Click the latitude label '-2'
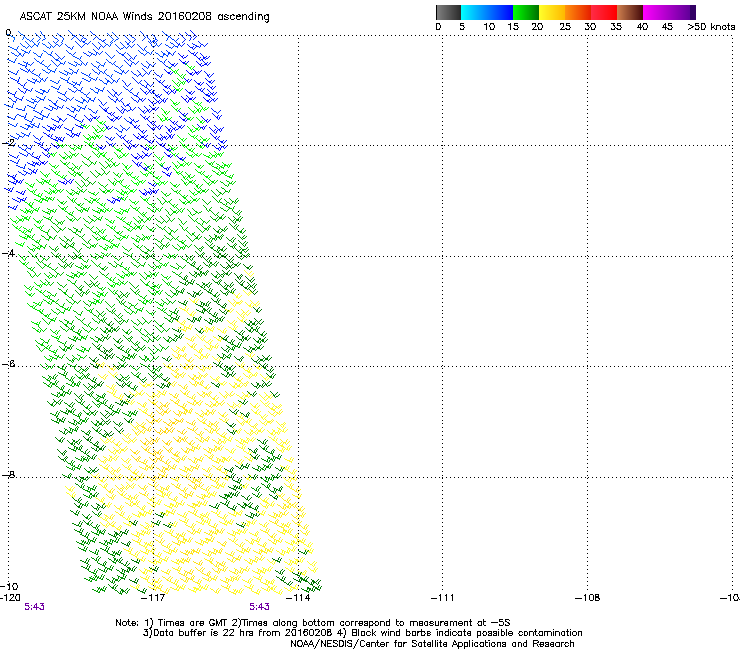Image resolution: width=740 pixels, height=650 pixels. pos(8,143)
